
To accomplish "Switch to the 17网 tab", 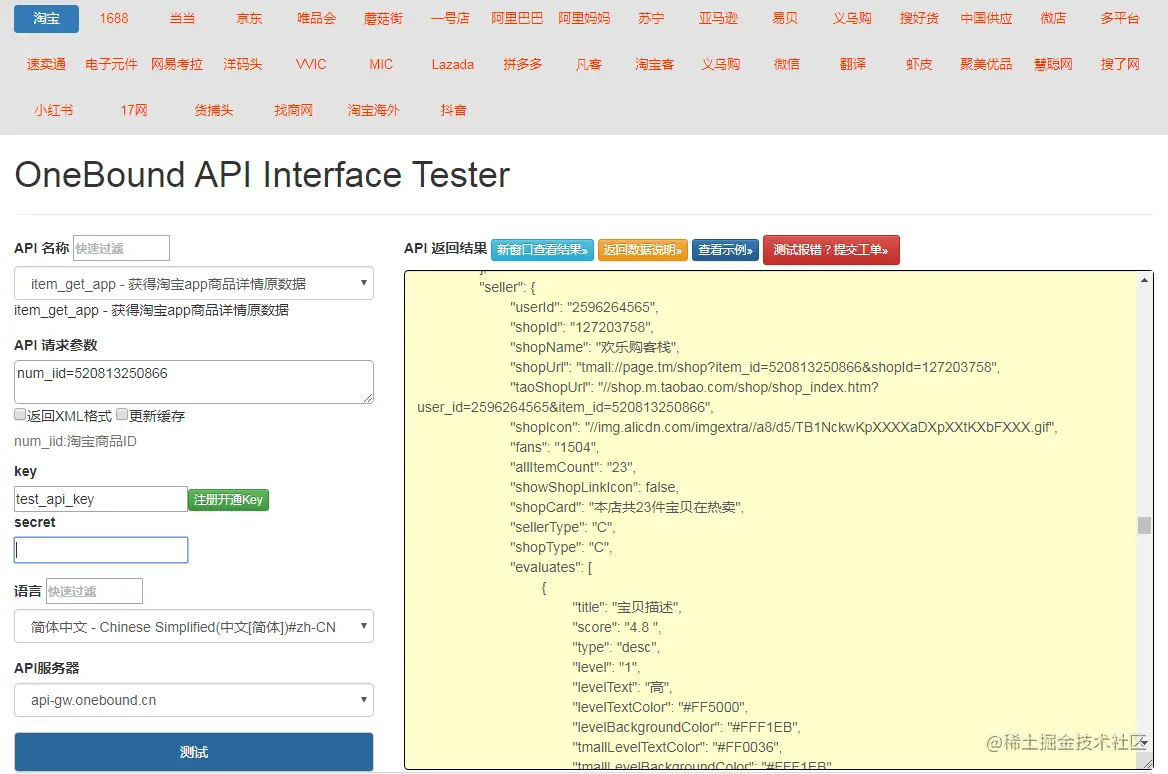I will 134,110.
